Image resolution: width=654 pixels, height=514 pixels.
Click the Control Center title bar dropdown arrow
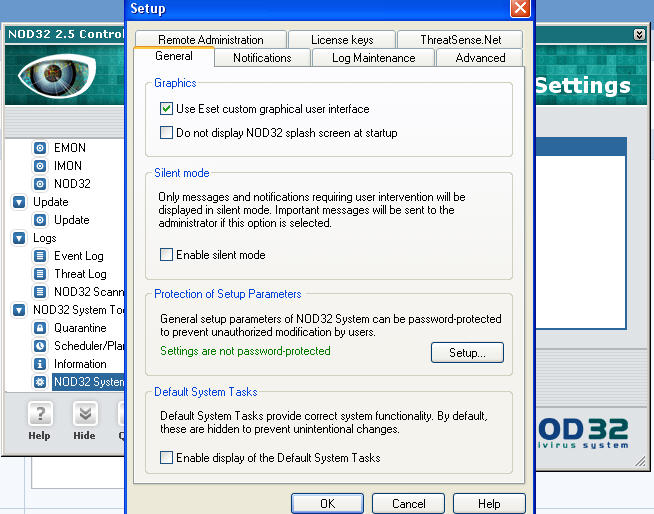coord(639,34)
